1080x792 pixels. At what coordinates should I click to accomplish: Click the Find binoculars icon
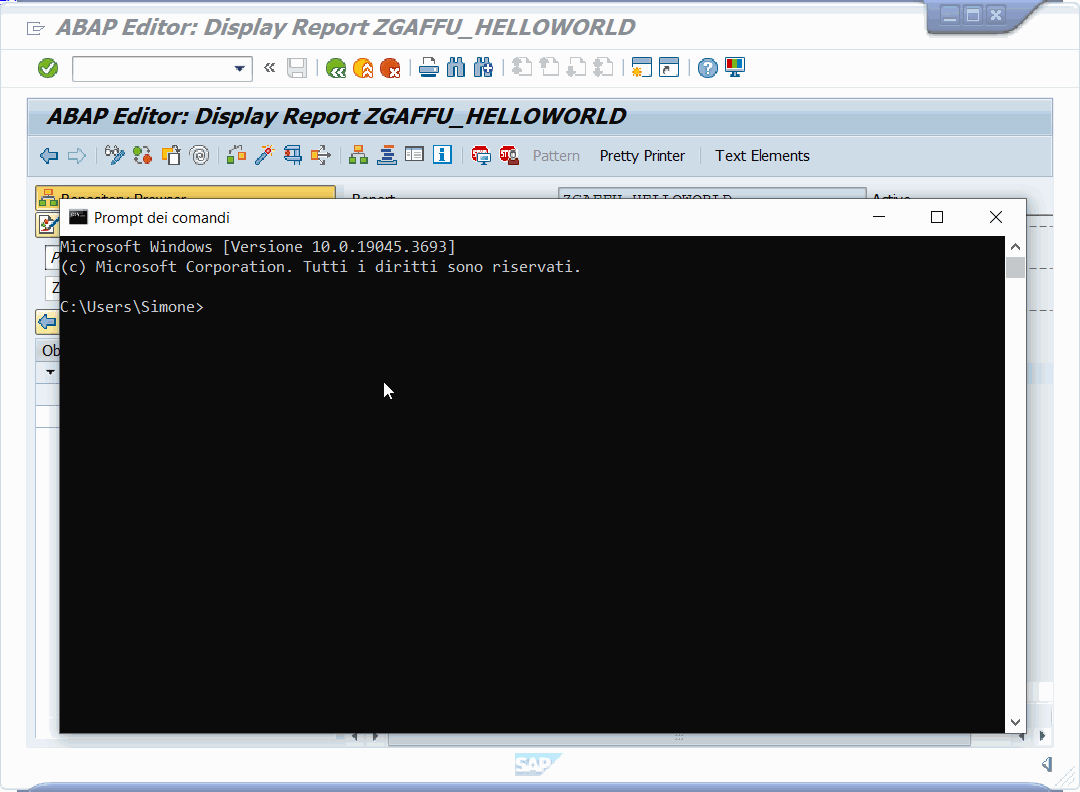(456, 68)
